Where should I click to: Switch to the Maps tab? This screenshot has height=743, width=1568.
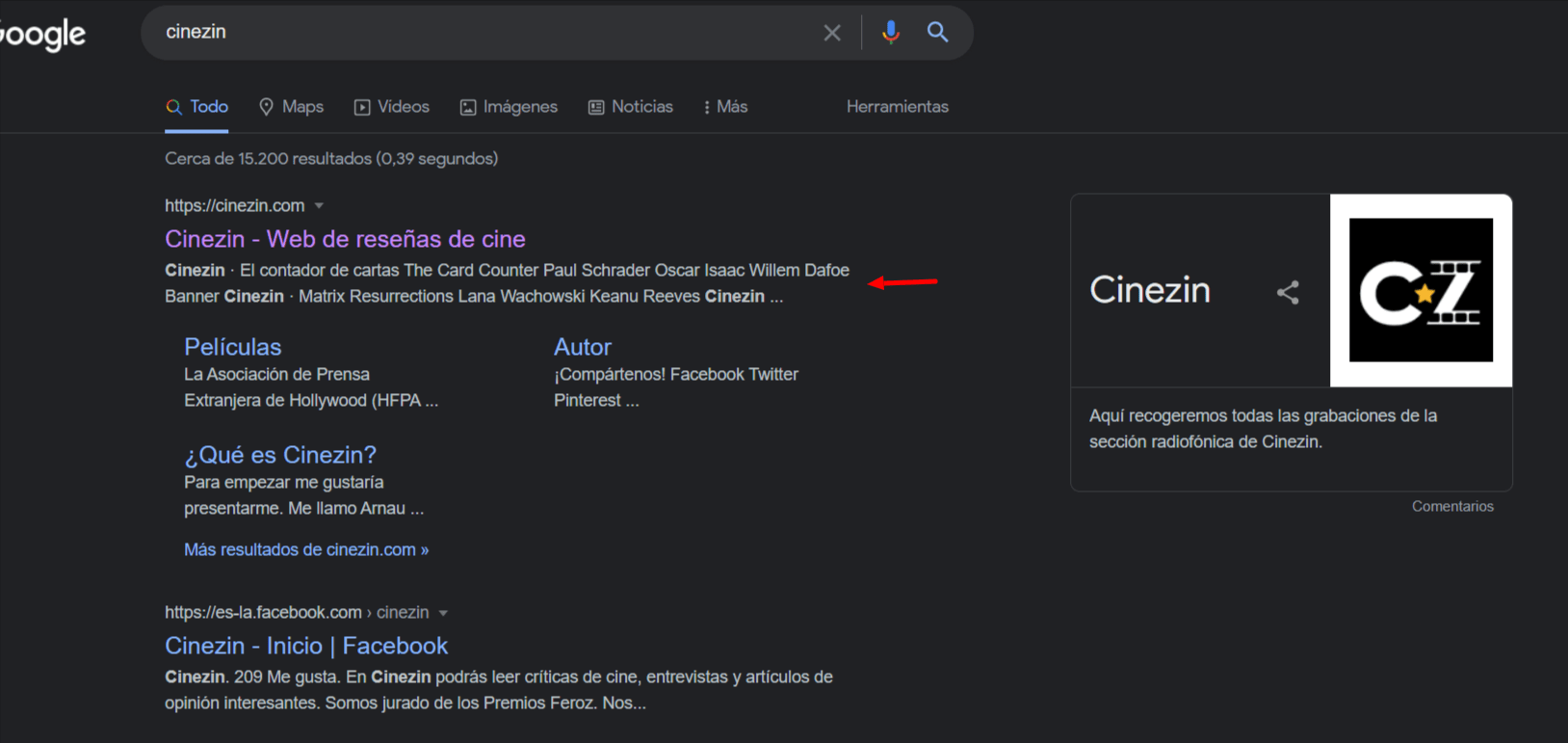coord(291,107)
